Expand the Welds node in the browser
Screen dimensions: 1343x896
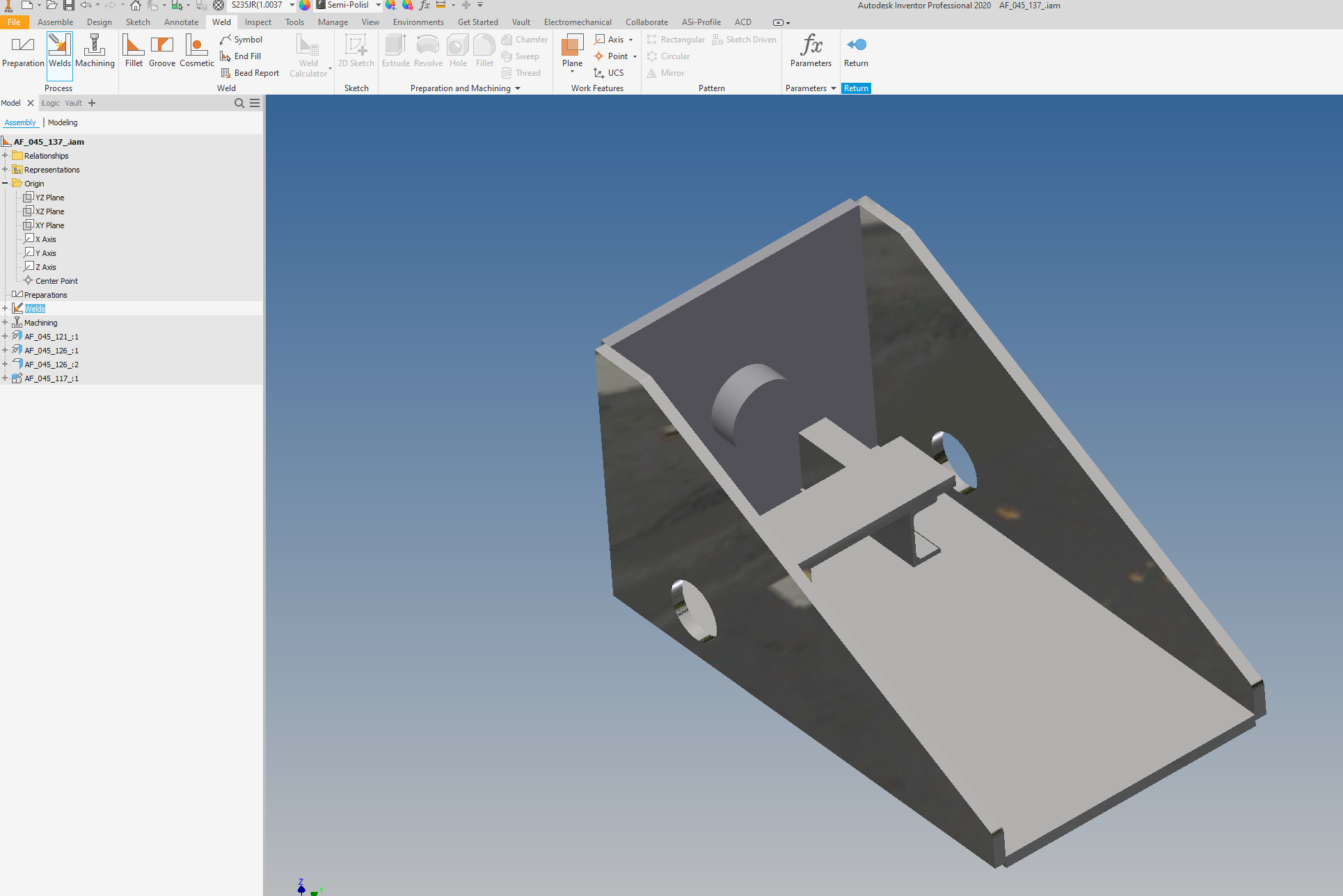coord(6,308)
